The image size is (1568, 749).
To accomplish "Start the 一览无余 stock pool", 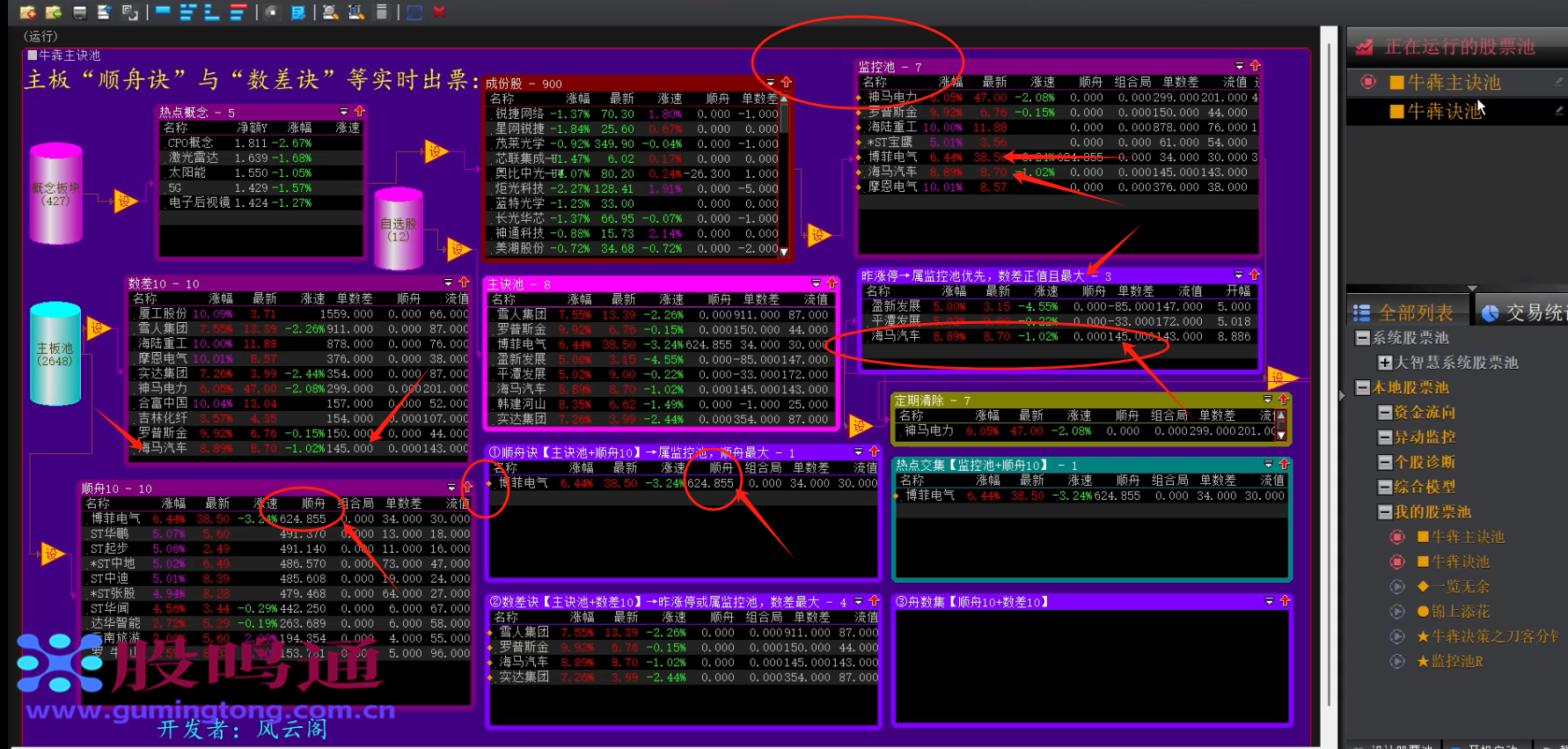I will [x=1397, y=586].
